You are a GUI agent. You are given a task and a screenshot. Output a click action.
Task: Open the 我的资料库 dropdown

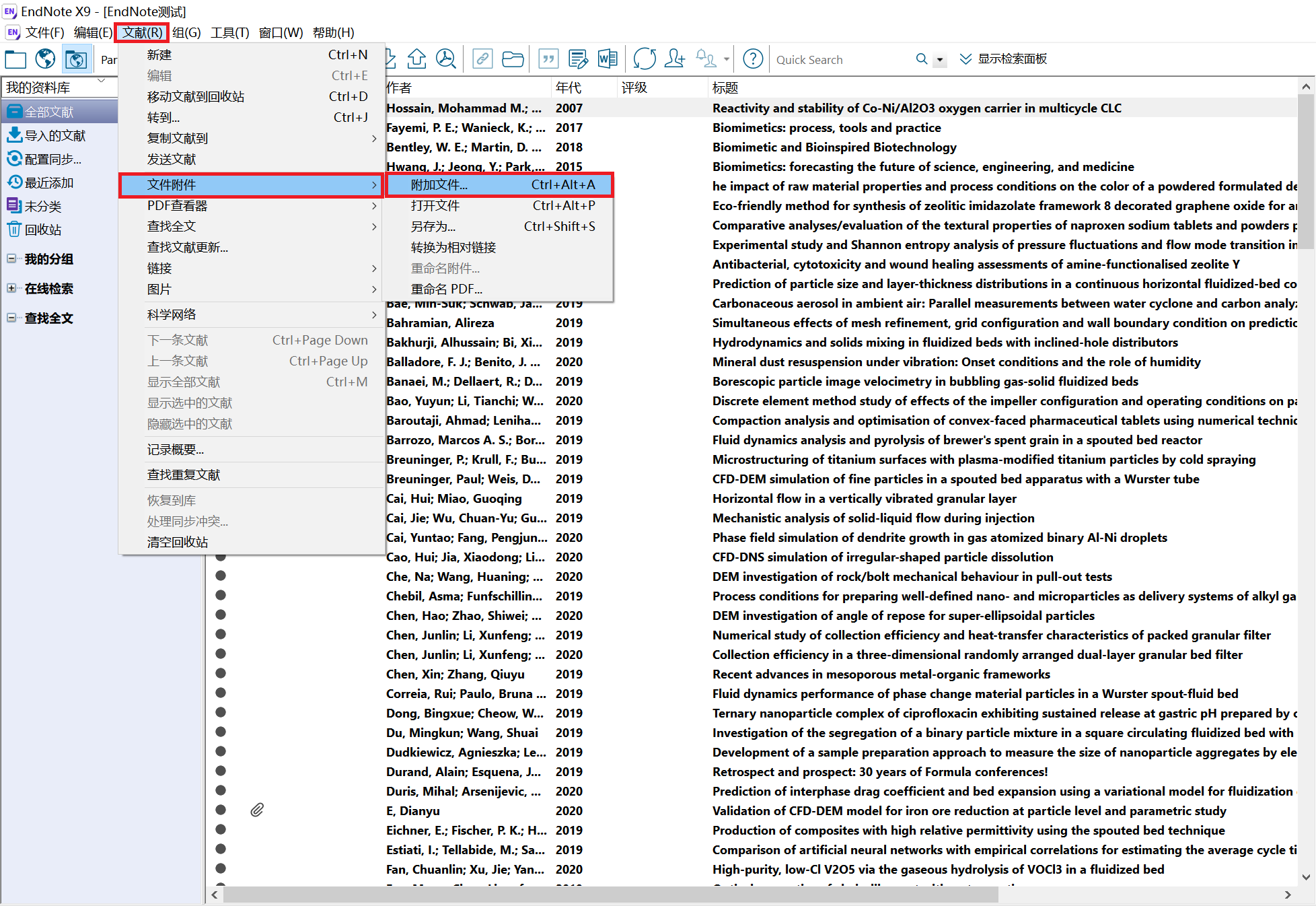pos(101,82)
